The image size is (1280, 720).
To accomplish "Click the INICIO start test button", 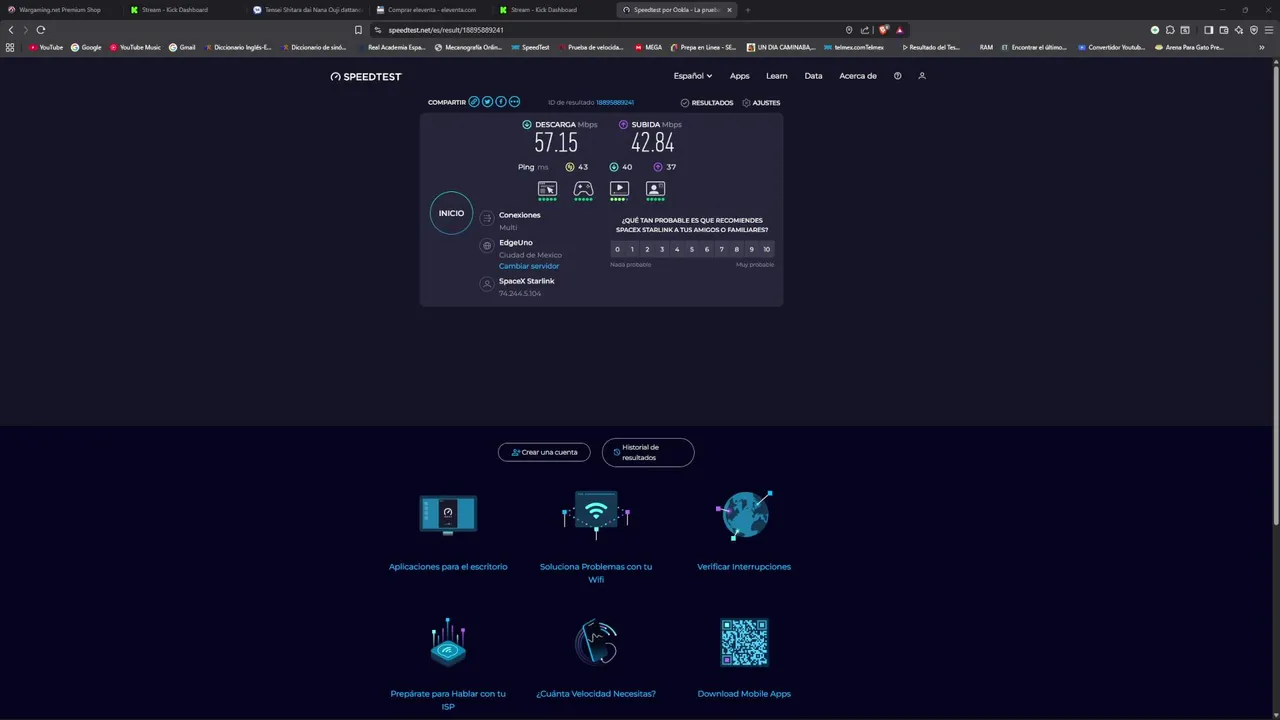I will point(451,213).
